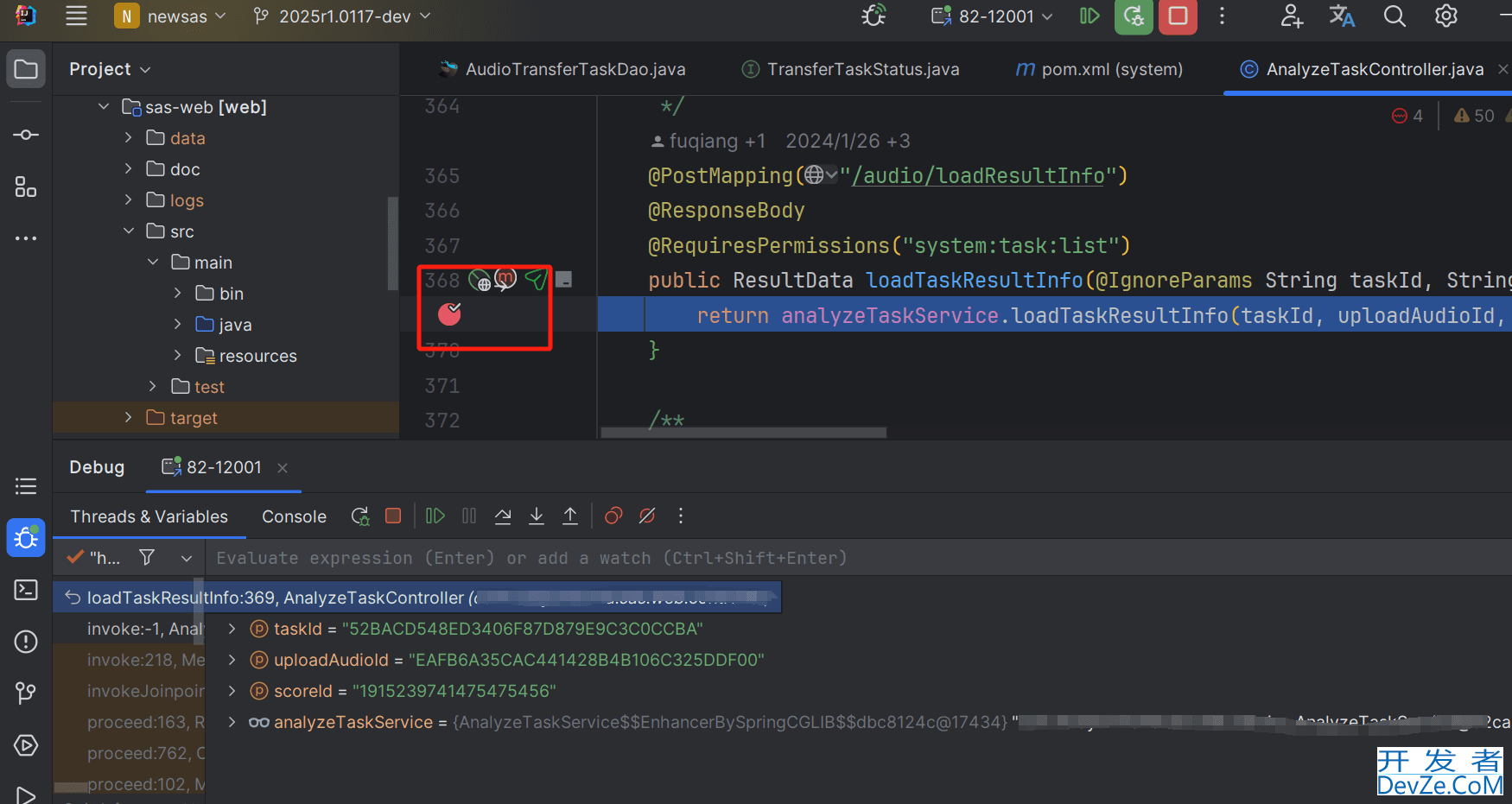This screenshot has height=804, width=1512.
Task: Open the Debug tool window in the left sidebar
Action: pyautogui.click(x=26, y=538)
